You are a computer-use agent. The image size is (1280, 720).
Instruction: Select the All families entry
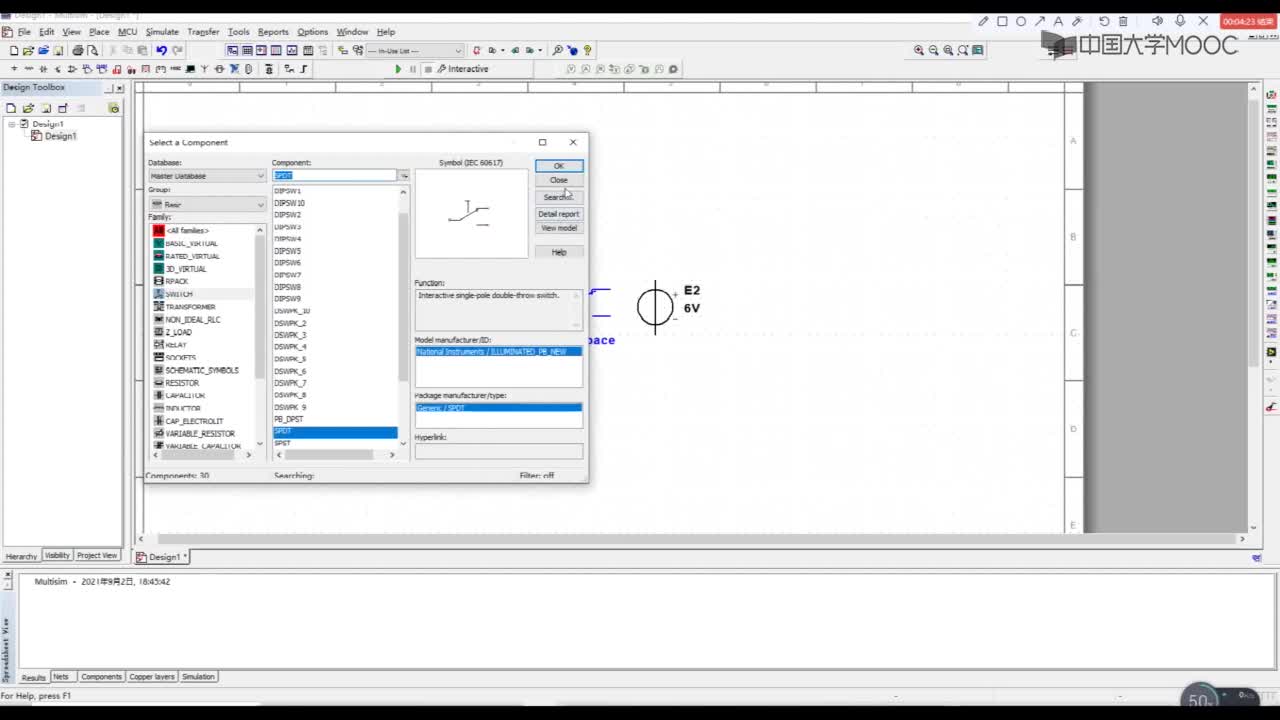coord(187,231)
